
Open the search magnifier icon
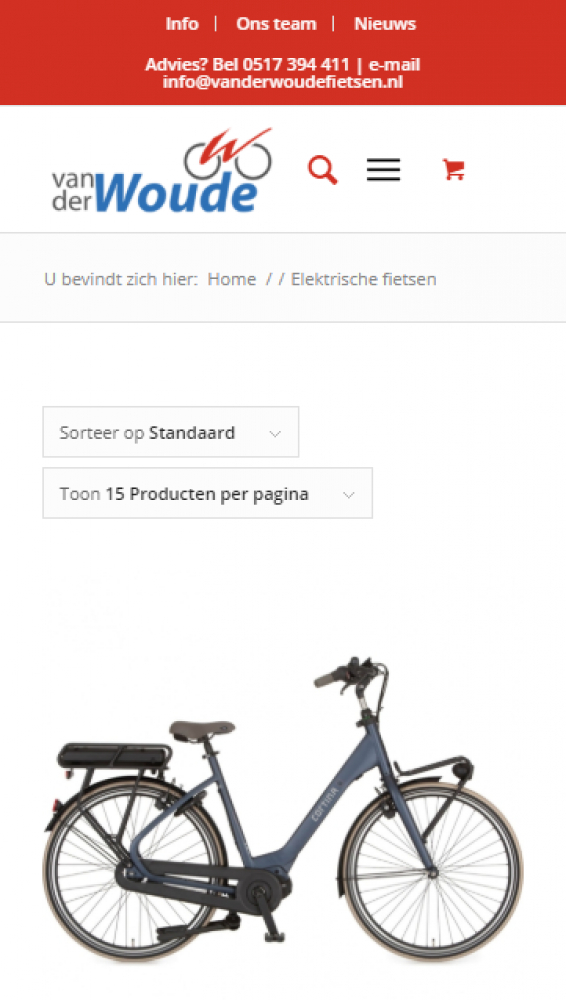[x=322, y=170]
